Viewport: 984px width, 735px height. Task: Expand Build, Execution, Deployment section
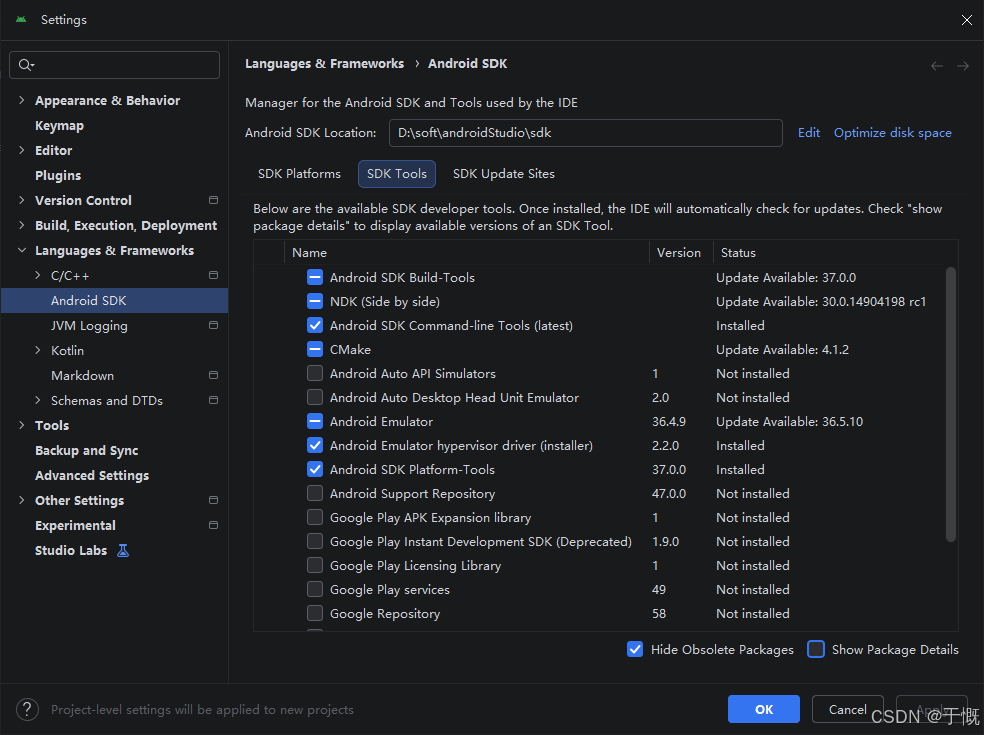click(x=22, y=225)
